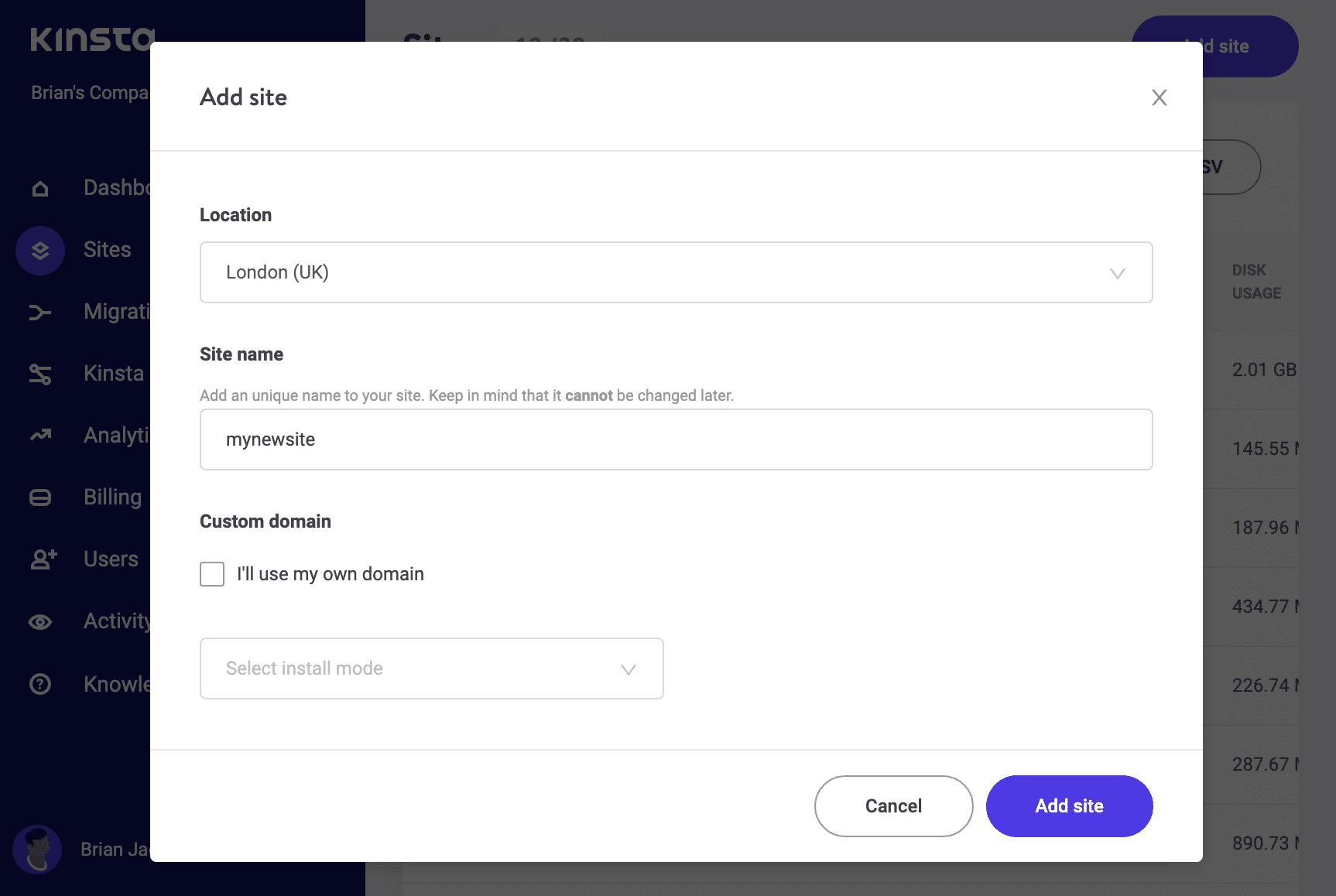The width and height of the screenshot is (1336, 896).
Task: Click the Kinsta DNS sidebar icon
Action: tap(39, 374)
